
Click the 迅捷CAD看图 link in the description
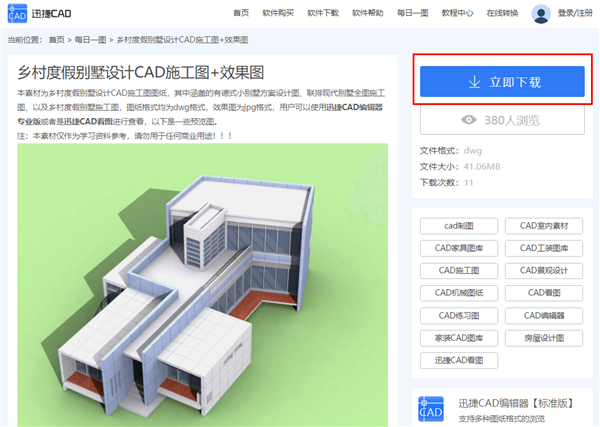click(88, 122)
